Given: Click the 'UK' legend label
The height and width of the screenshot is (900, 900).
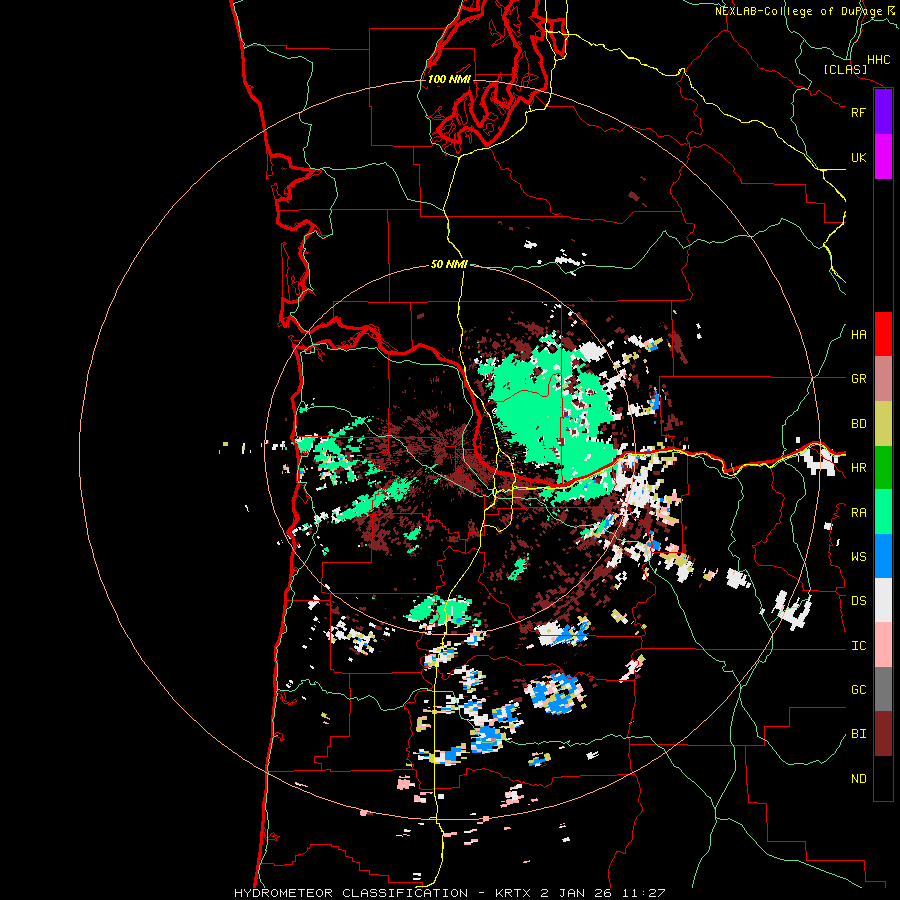Looking at the screenshot, I should click(x=858, y=157).
